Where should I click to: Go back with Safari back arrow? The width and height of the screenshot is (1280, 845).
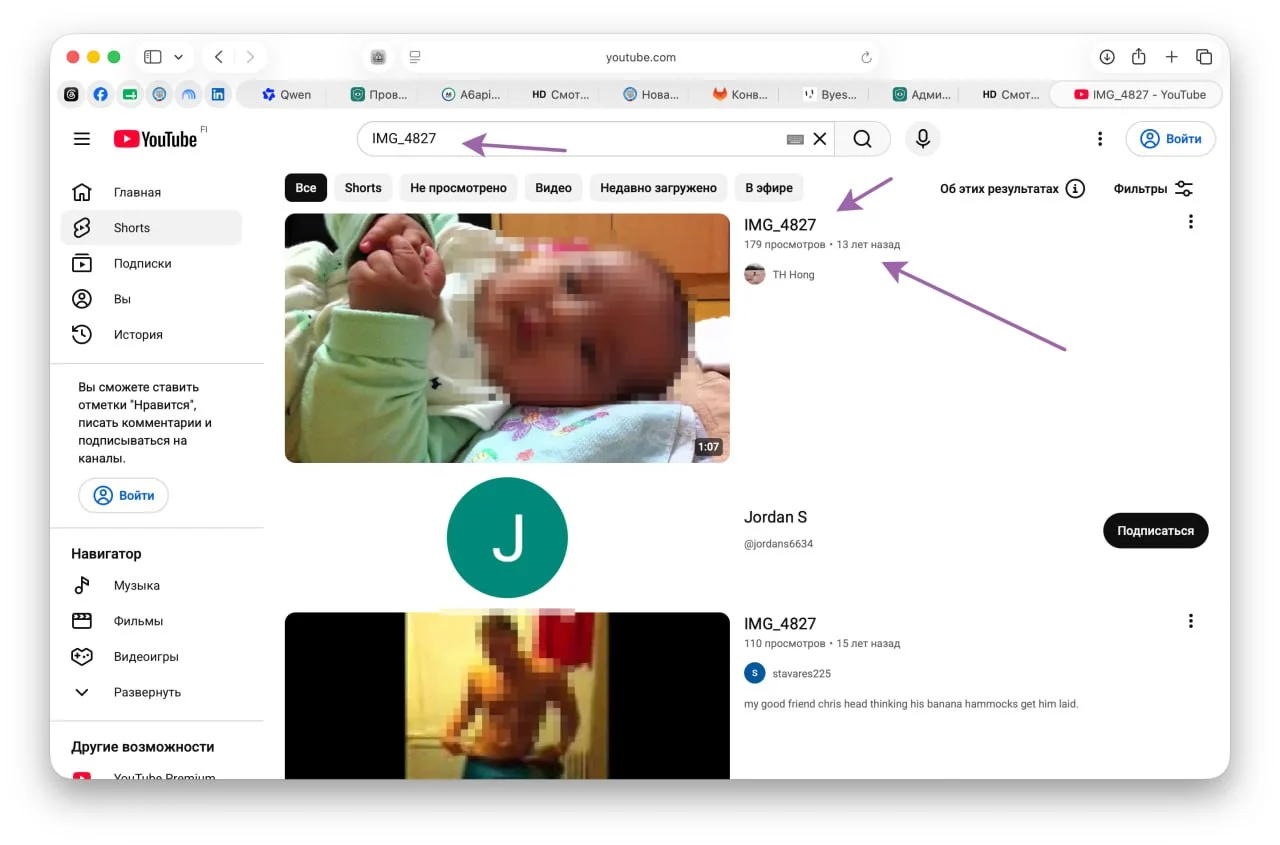point(218,57)
